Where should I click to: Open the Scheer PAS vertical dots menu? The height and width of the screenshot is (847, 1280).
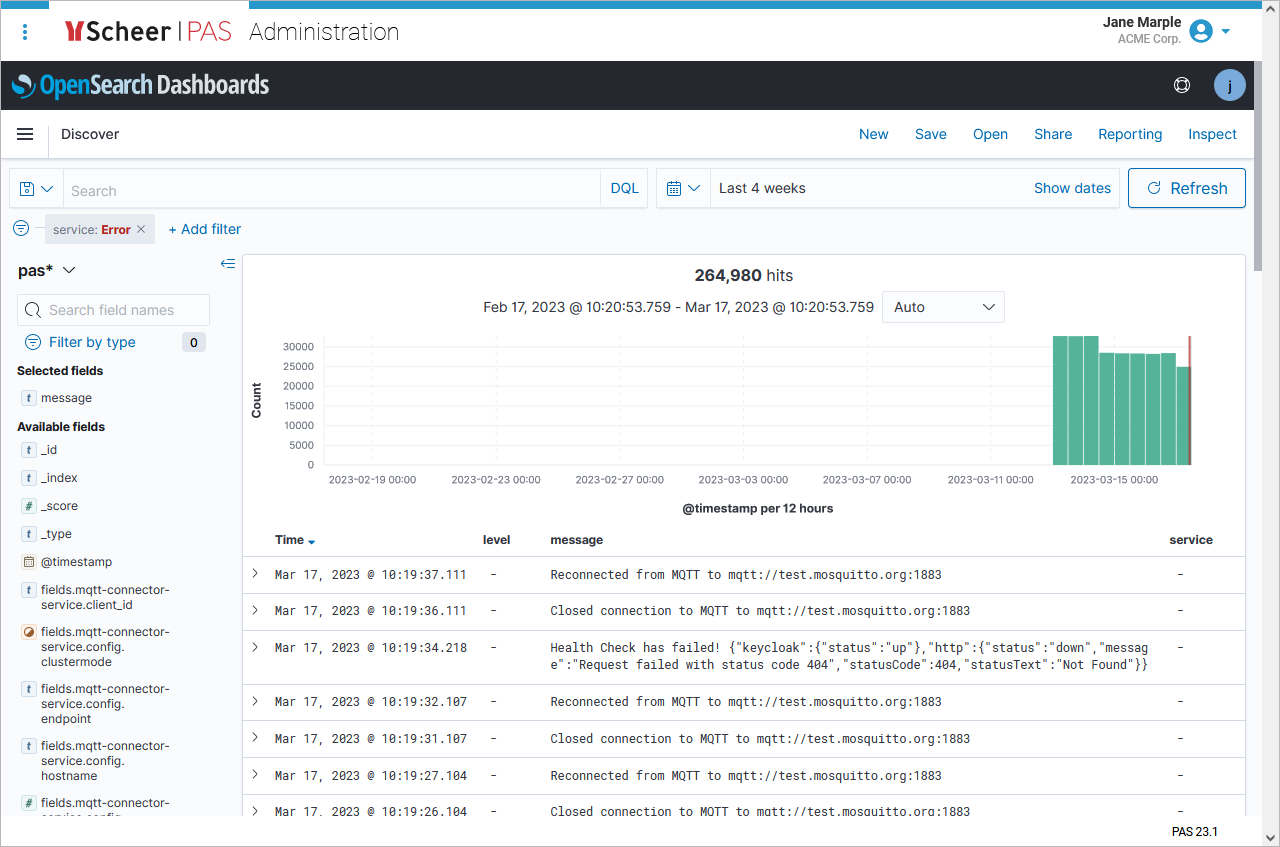25,31
